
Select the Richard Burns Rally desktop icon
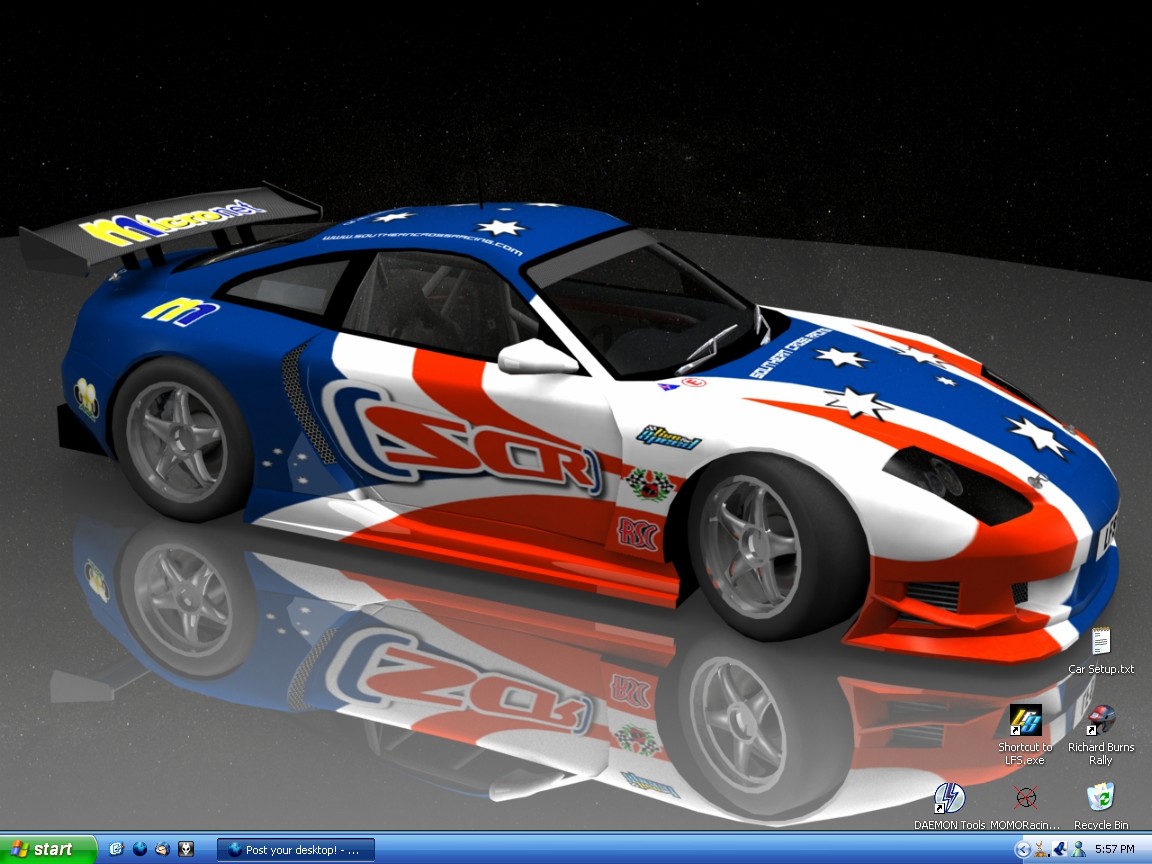(1101, 735)
